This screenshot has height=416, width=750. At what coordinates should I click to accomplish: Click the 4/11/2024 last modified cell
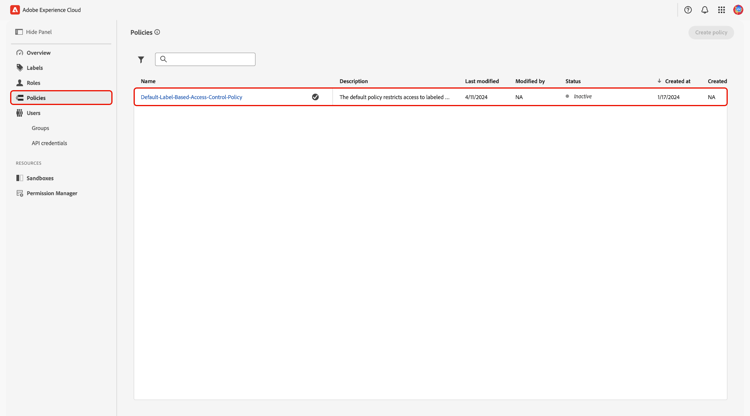(476, 97)
